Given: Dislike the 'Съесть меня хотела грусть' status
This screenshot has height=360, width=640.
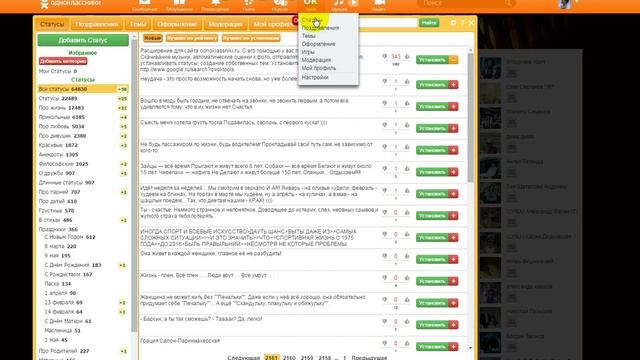Looking at the screenshot, I should [x=384, y=125].
